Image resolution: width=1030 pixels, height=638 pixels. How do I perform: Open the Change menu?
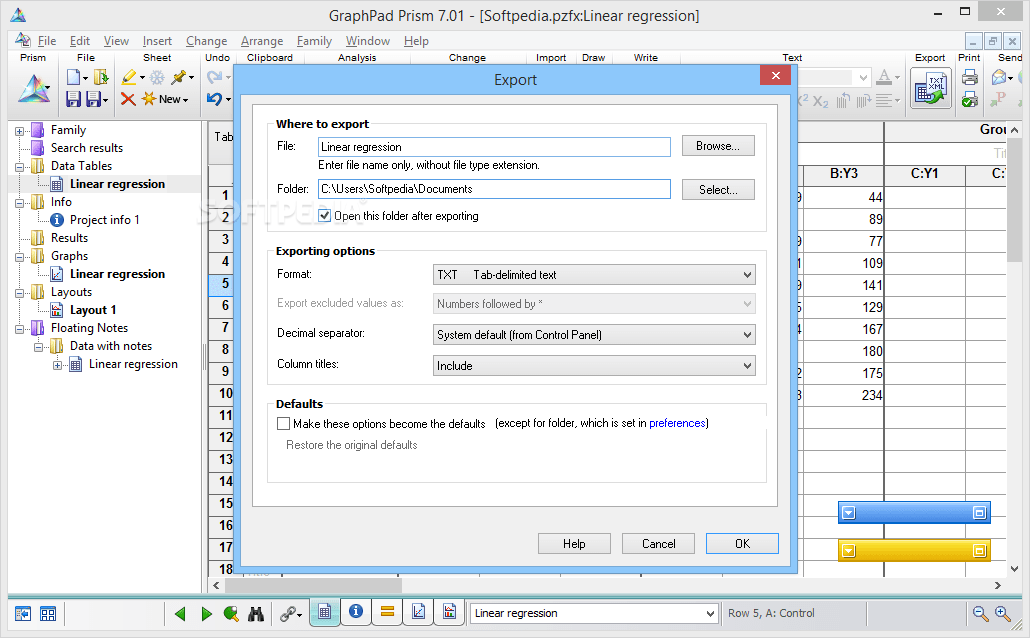[x=206, y=41]
